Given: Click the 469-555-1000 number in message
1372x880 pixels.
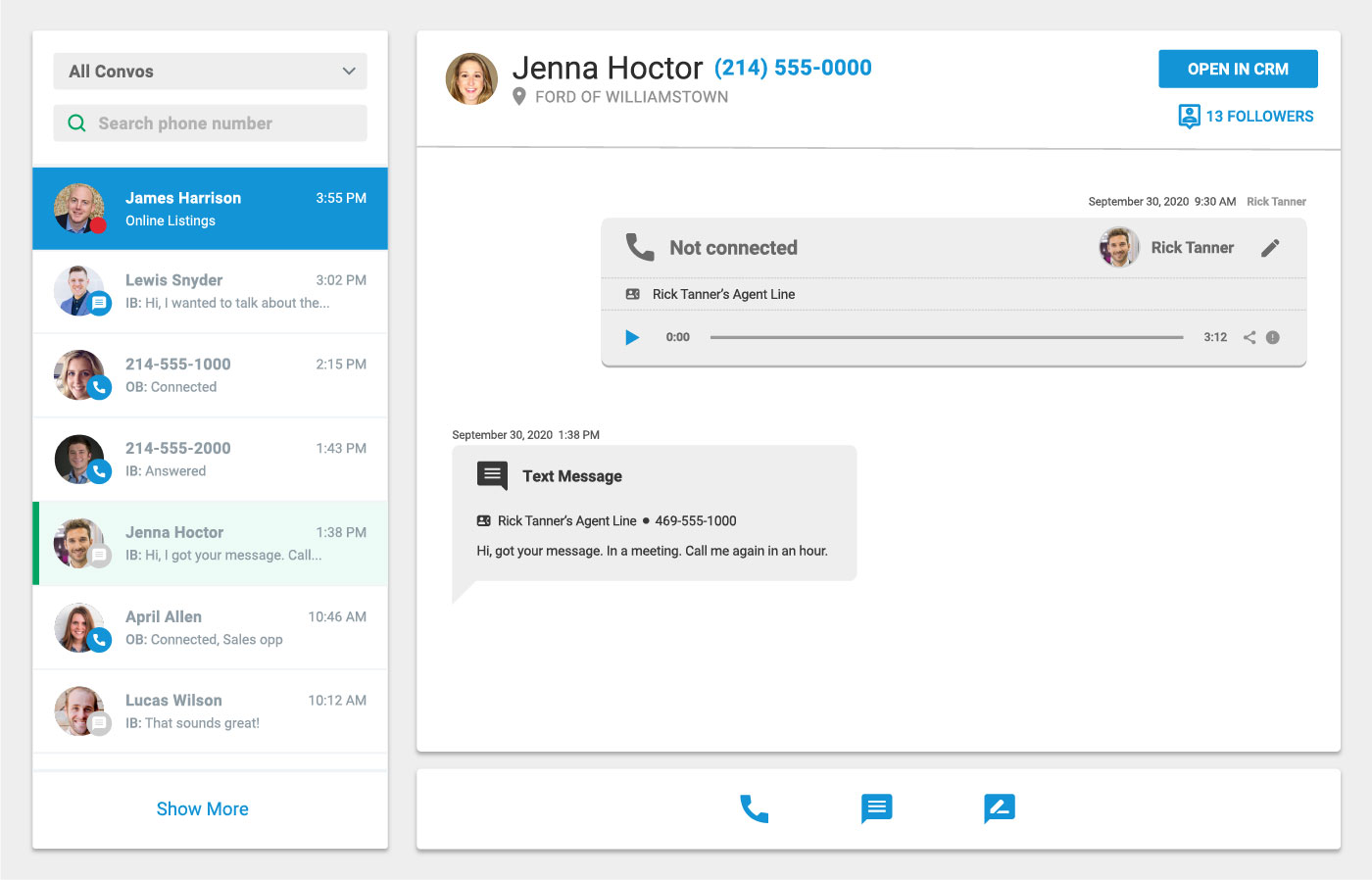Looking at the screenshot, I should pyautogui.click(x=696, y=521).
